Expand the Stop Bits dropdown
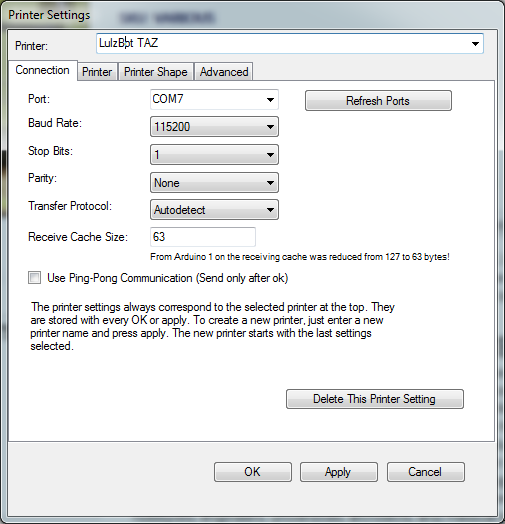The image size is (505, 524). [214, 155]
